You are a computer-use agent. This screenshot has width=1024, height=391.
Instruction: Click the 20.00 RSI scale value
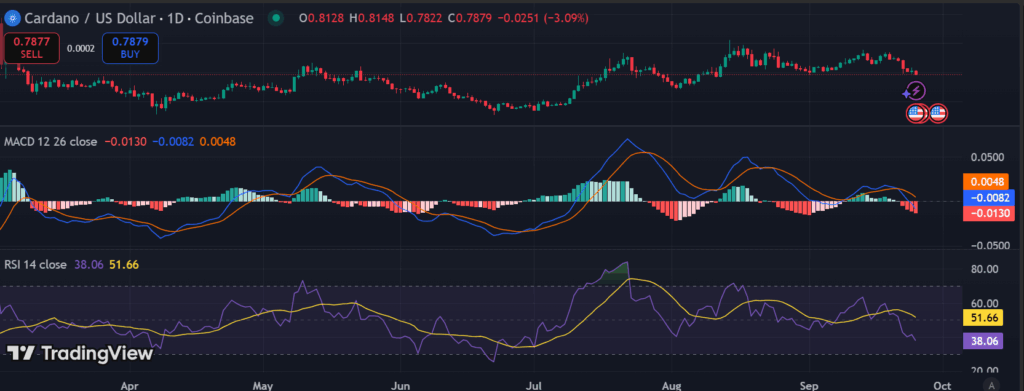[985, 371]
